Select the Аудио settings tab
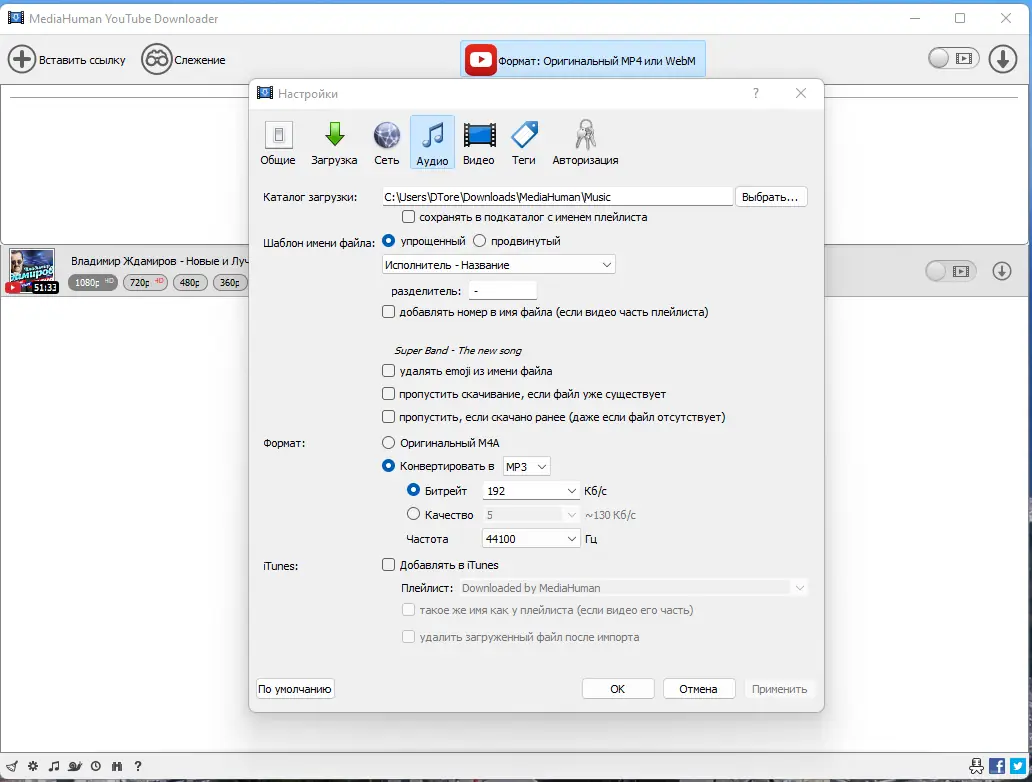Viewport: 1032px width, 782px height. coord(432,142)
